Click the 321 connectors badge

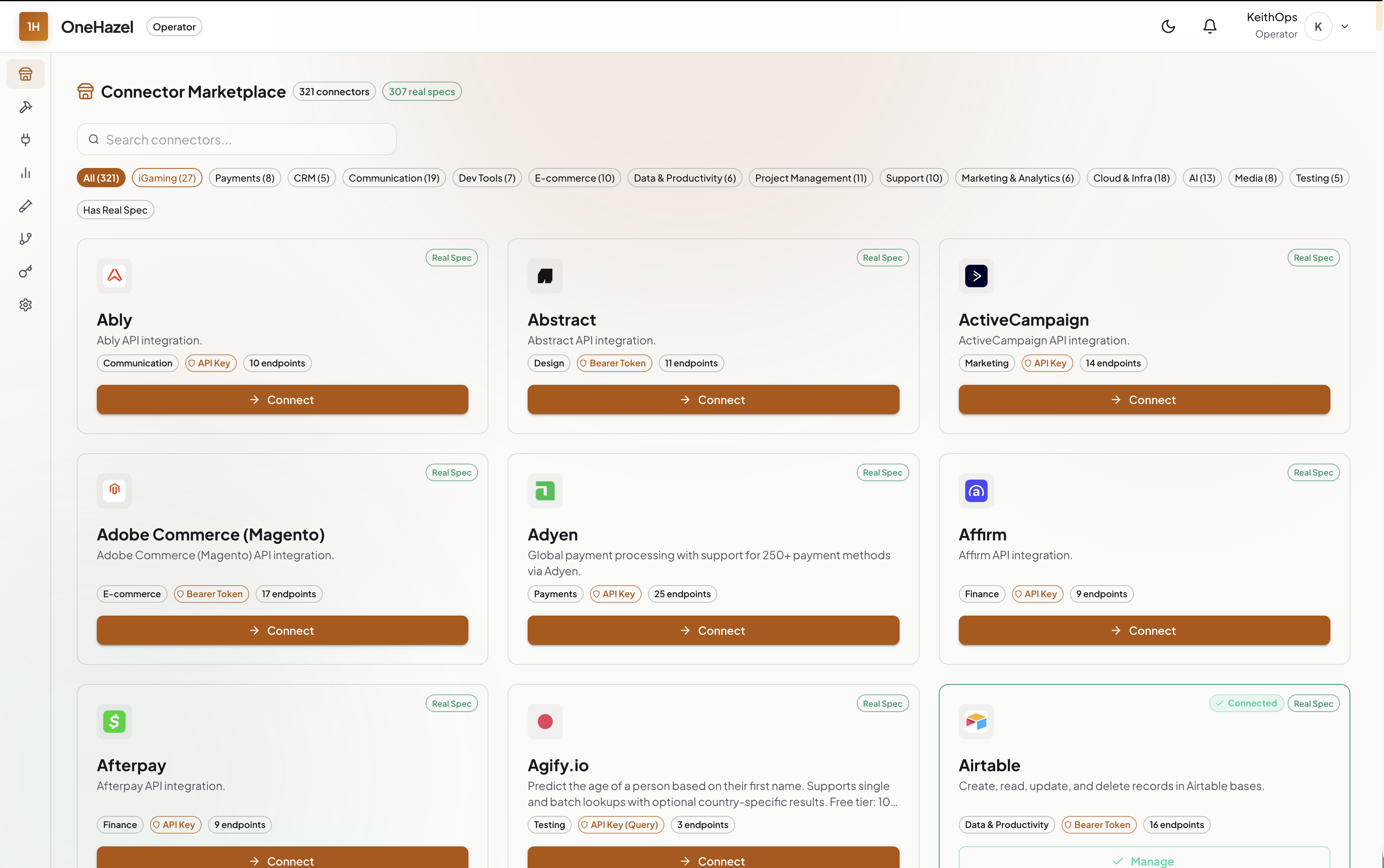334,91
